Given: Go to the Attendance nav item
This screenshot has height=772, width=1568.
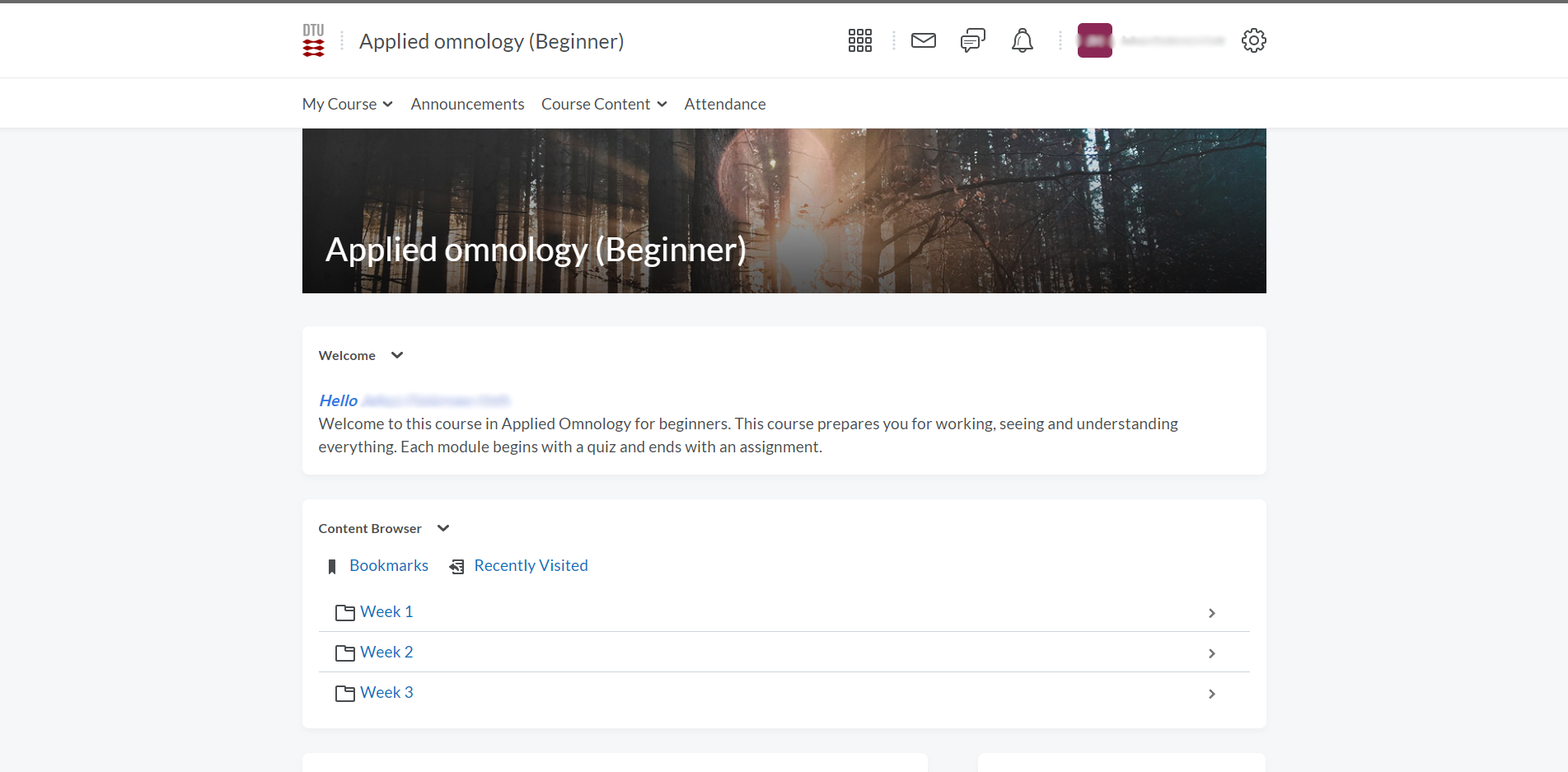Looking at the screenshot, I should 724,104.
